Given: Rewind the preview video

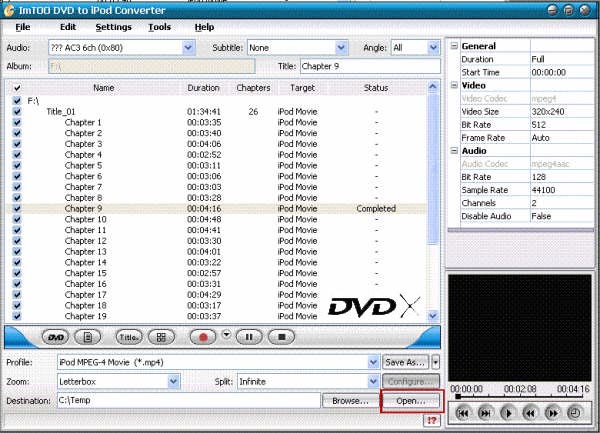Looking at the screenshot, I should tap(530, 413).
